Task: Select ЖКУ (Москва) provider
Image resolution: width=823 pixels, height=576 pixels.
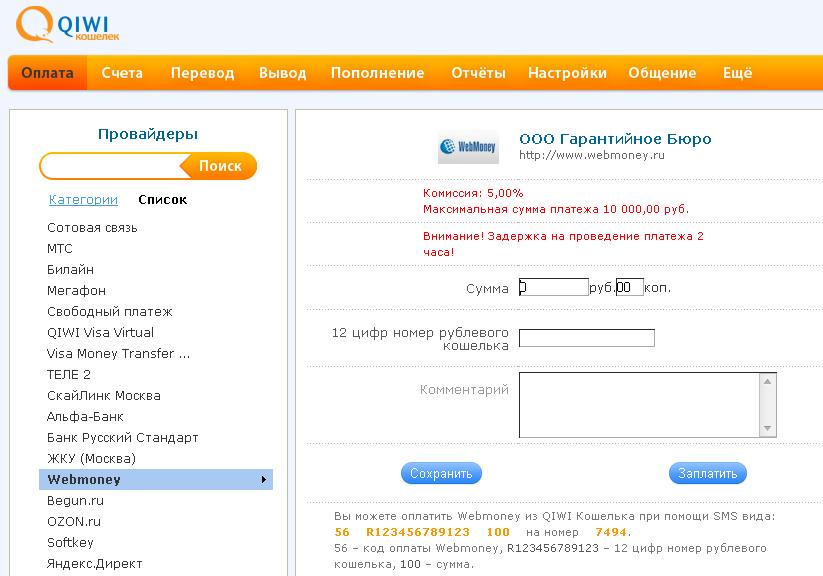Action: coord(91,458)
